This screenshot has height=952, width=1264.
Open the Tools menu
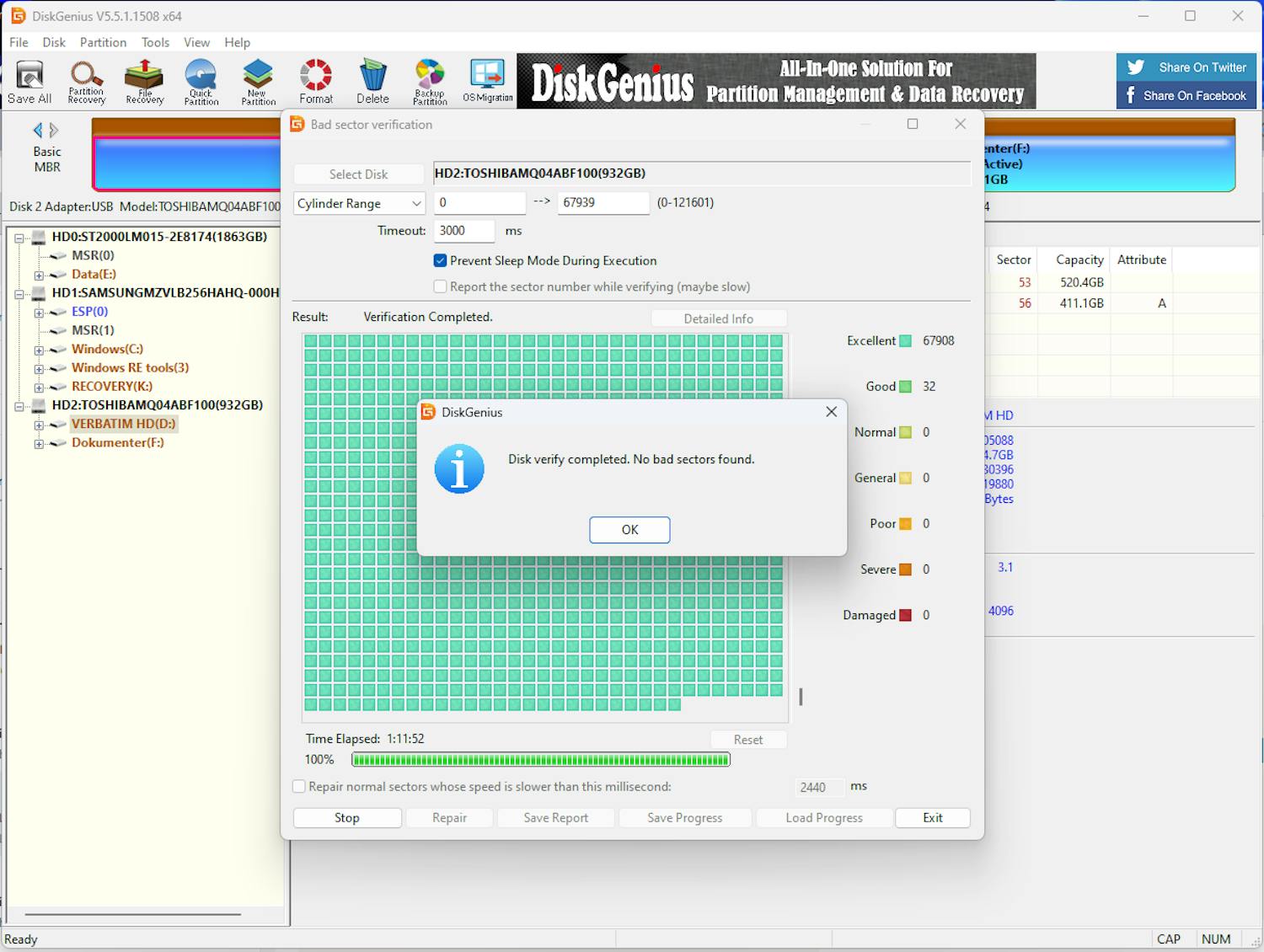[x=155, y=42]
